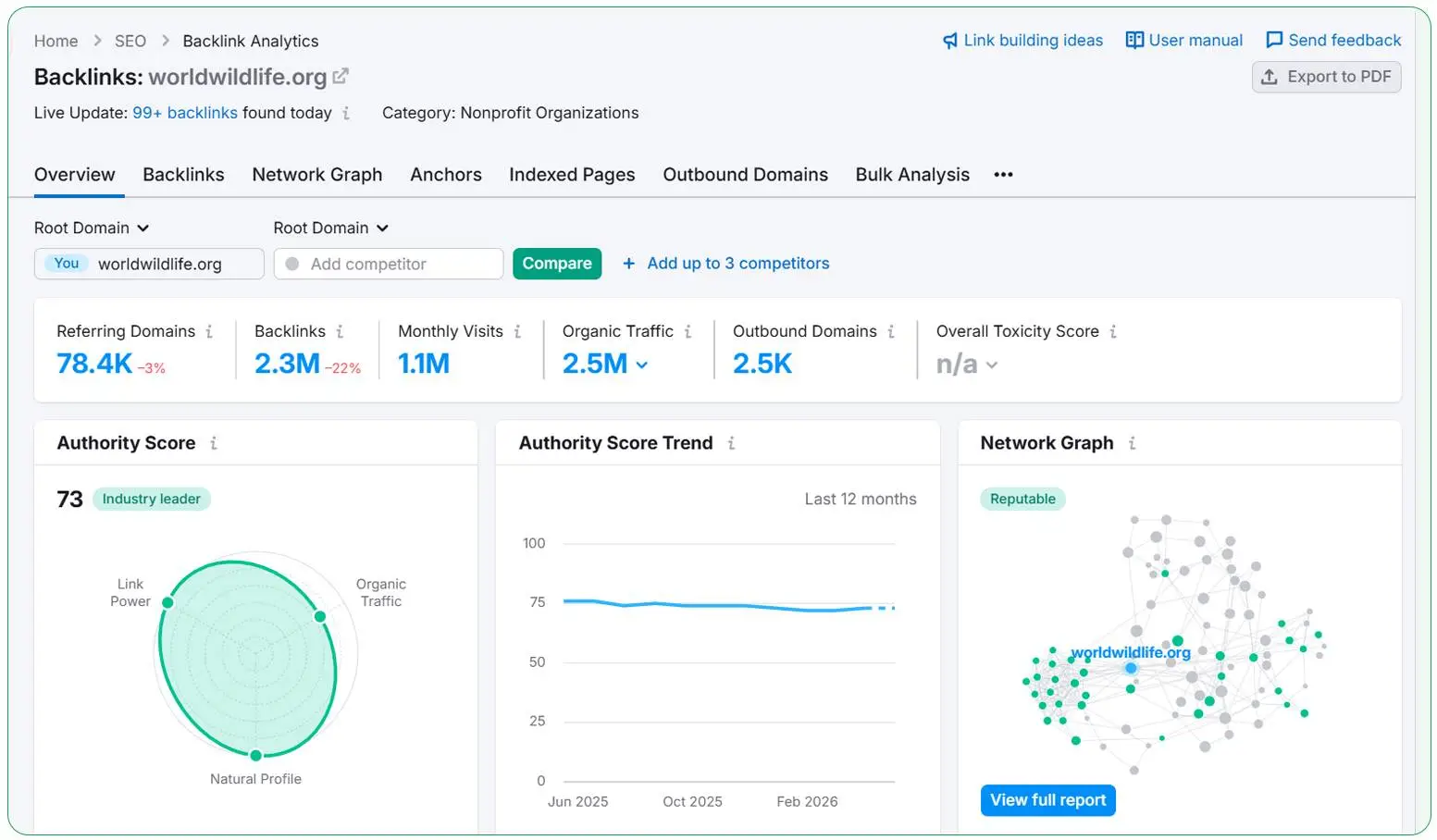Click info icon beside Monthly Visits
The width and height of the screenshot is (1437, 840).
(517, 331)
